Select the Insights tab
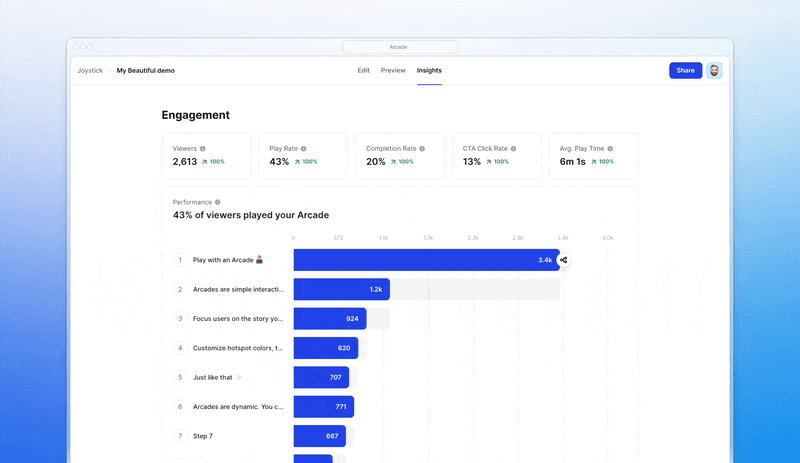Viewport: 800px width, 463px height. tap(429, 70)
